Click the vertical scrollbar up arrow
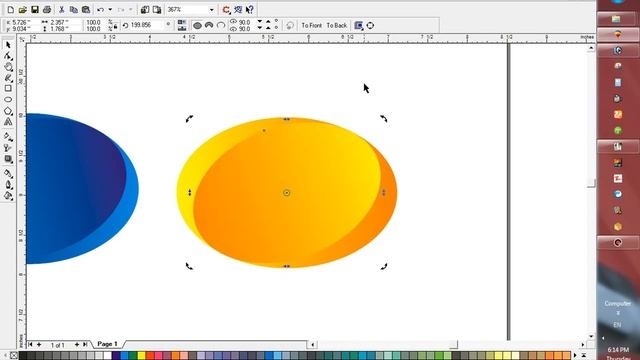 (x=591, y=48)
